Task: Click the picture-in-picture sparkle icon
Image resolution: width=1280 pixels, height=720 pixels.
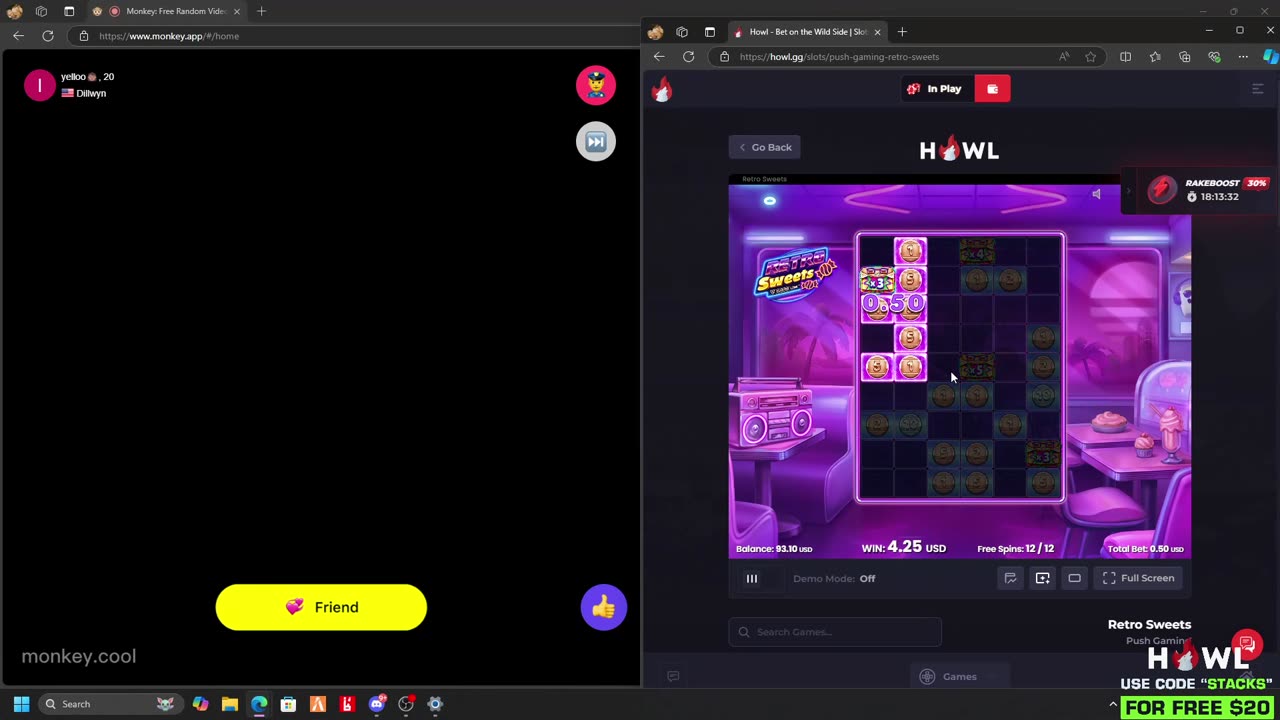Action: (x=1042, y=578)
